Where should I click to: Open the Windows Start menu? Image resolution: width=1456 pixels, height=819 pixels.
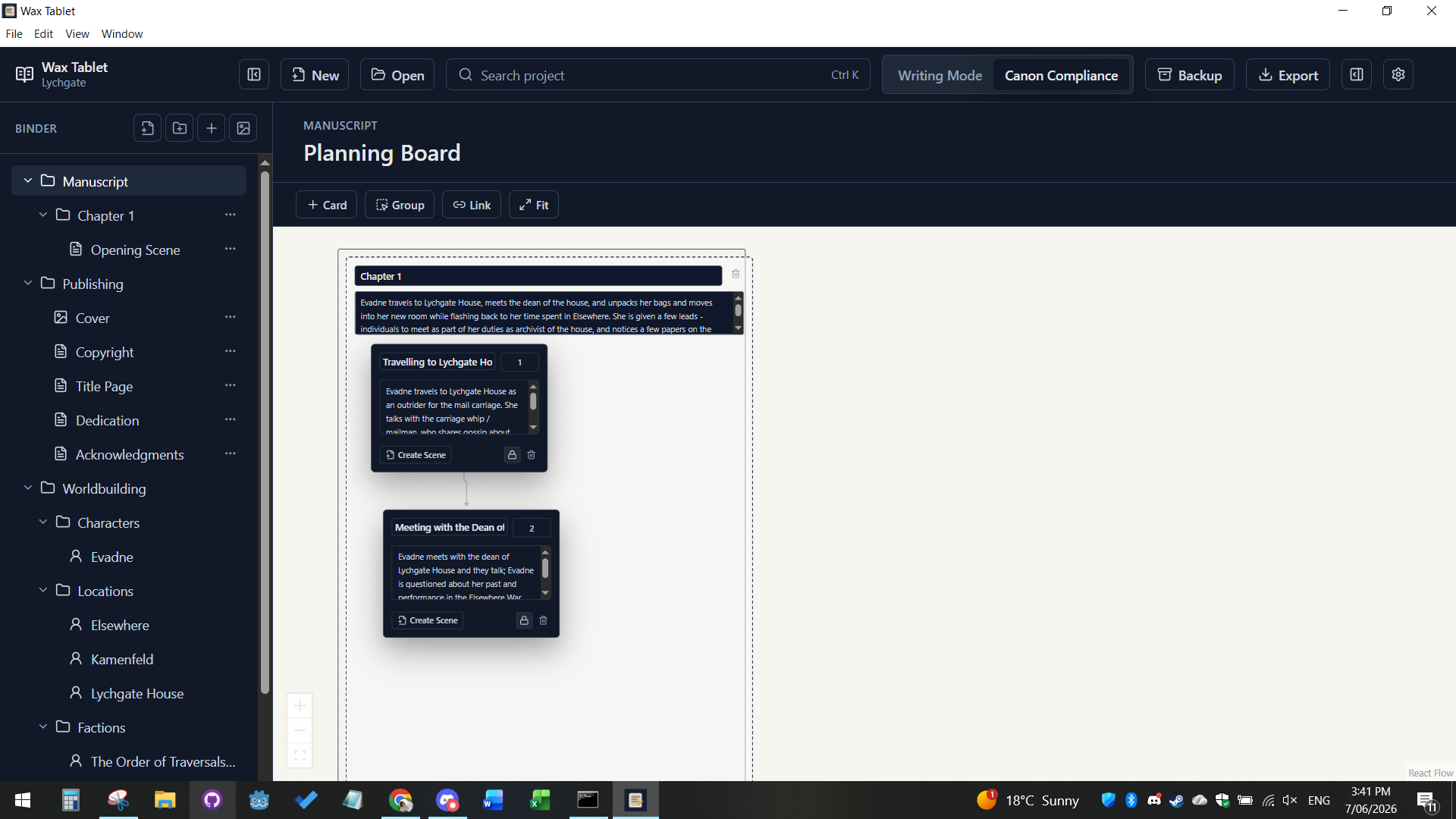point(23,800)
